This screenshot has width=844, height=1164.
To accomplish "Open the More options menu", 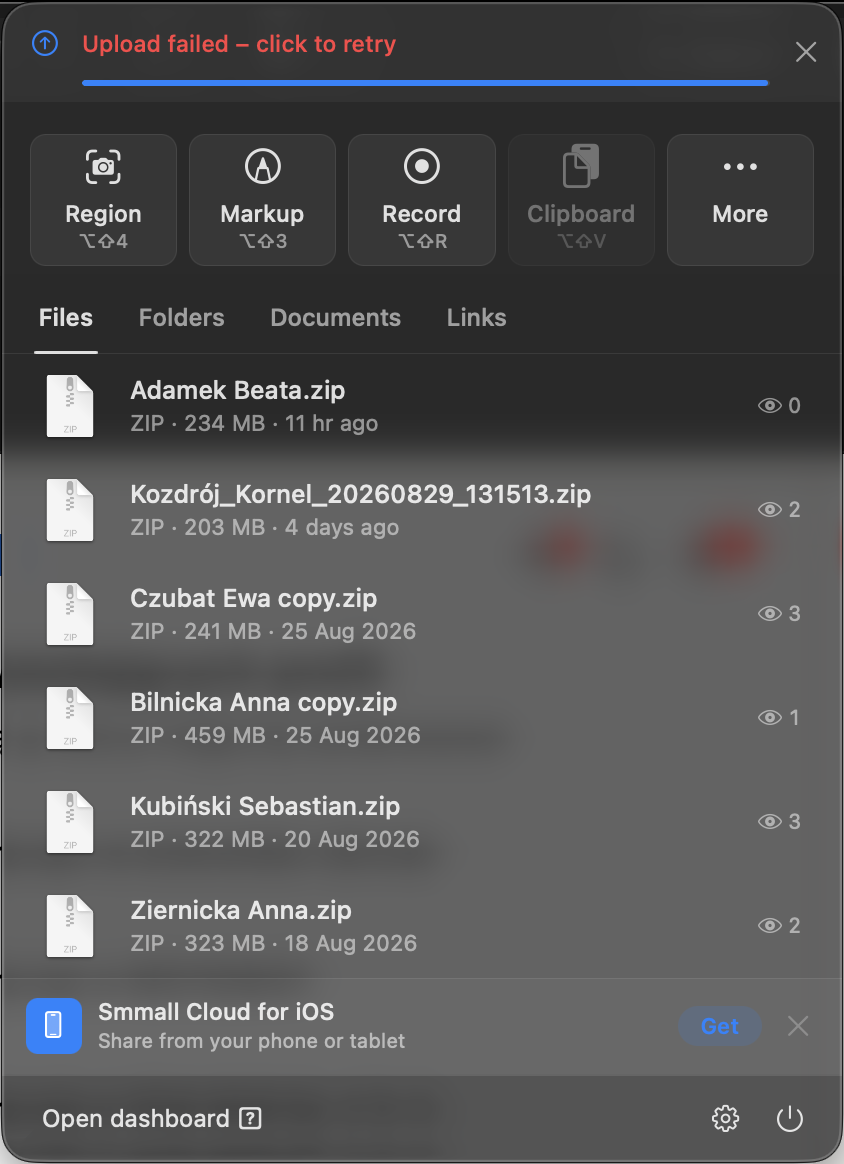I will (x=740, y=200).
